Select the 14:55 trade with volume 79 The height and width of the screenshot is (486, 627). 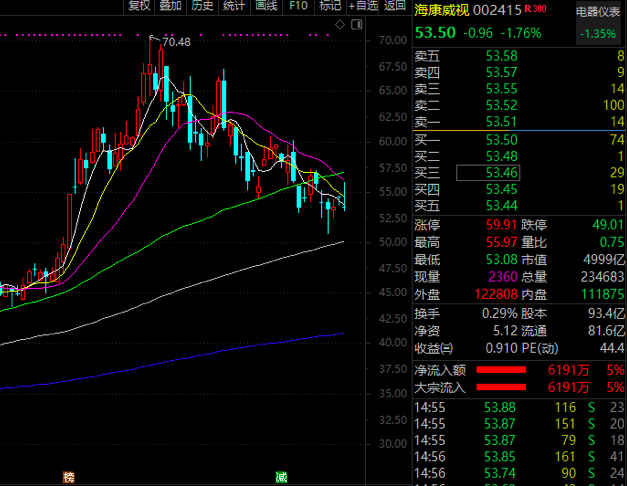(x=519, y=440)
